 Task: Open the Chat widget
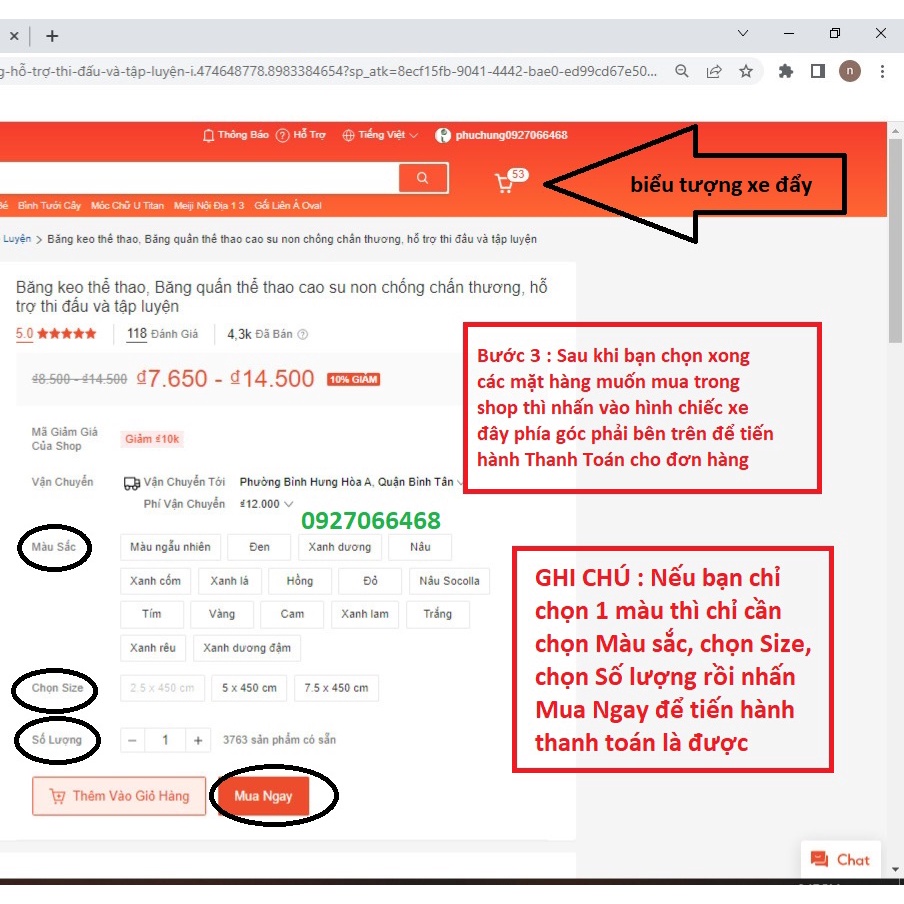point(840,859)
